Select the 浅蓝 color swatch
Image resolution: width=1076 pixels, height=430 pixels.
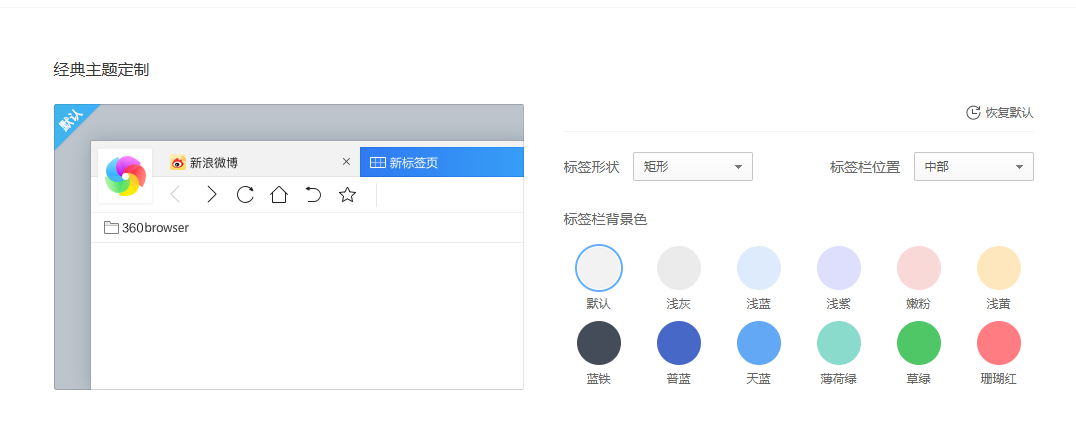(x=759, y=268)
